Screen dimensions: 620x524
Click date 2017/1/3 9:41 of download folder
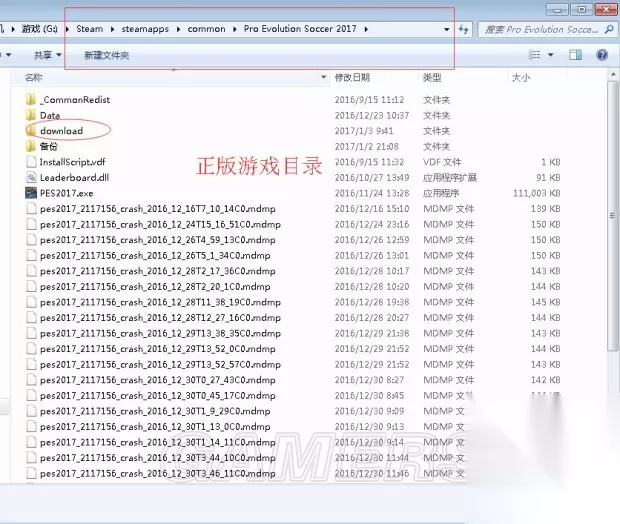point(364,131)
